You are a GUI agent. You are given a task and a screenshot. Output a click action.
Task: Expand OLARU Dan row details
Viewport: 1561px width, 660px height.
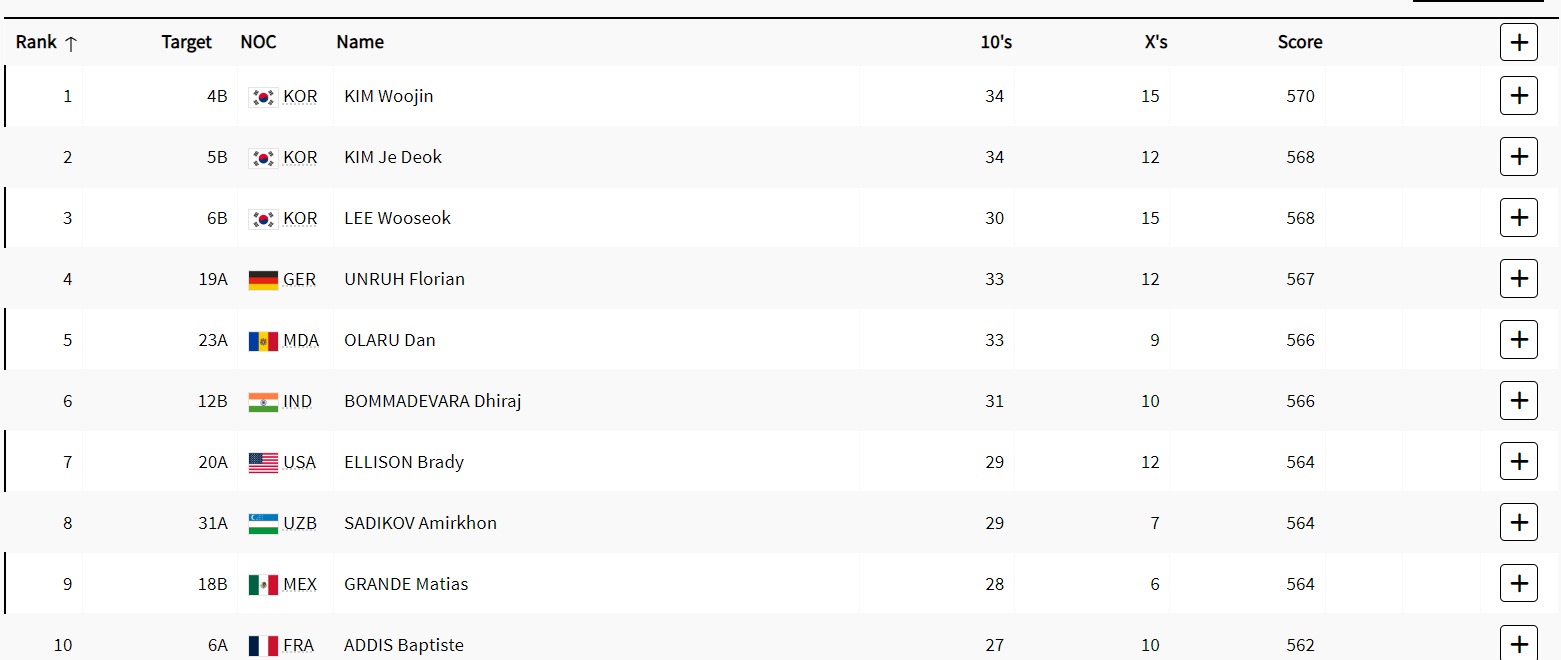pyautogui.click(x=1518, y=340)
